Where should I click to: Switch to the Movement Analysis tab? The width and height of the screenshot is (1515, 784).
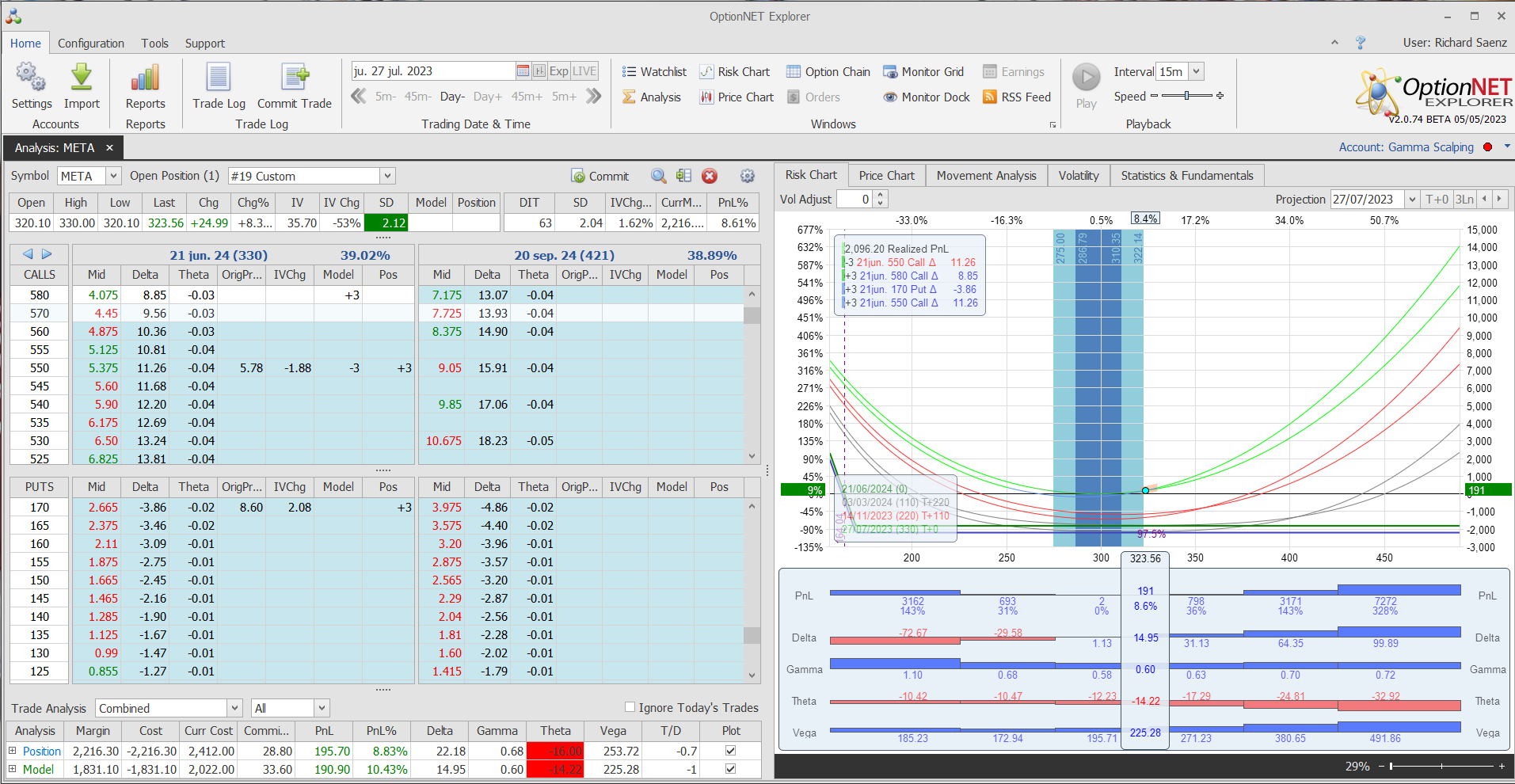click(x=986, y=176)
